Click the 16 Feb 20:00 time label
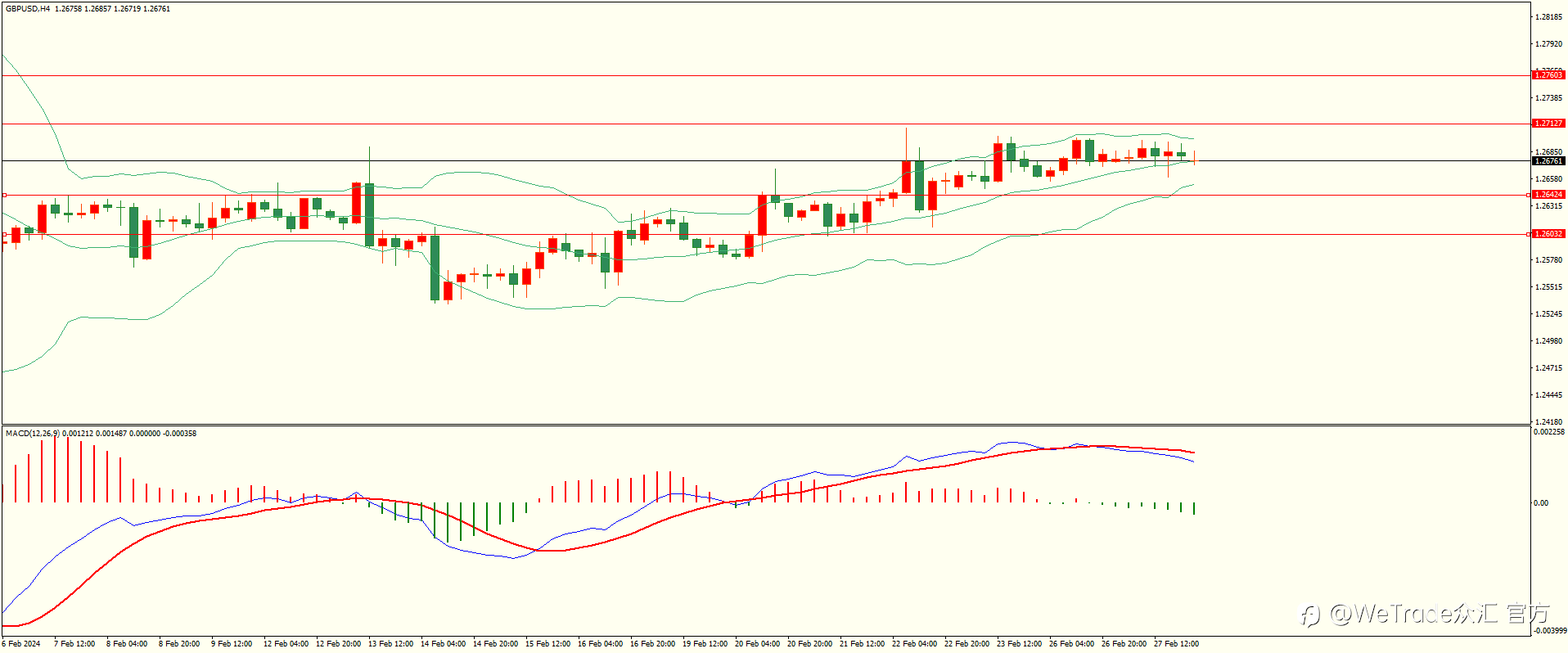The width and height of the screenshot is (1568, 653). coord(652,644)
